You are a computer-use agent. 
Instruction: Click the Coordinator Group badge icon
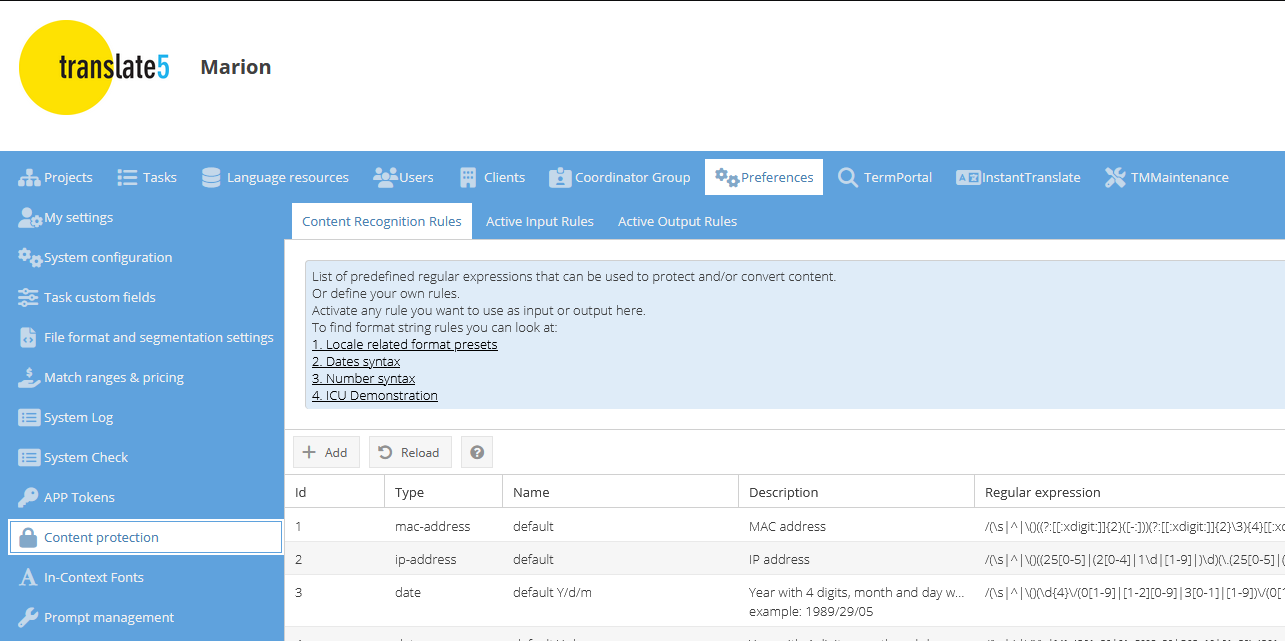pyautogui.click(x=559, y=177)
